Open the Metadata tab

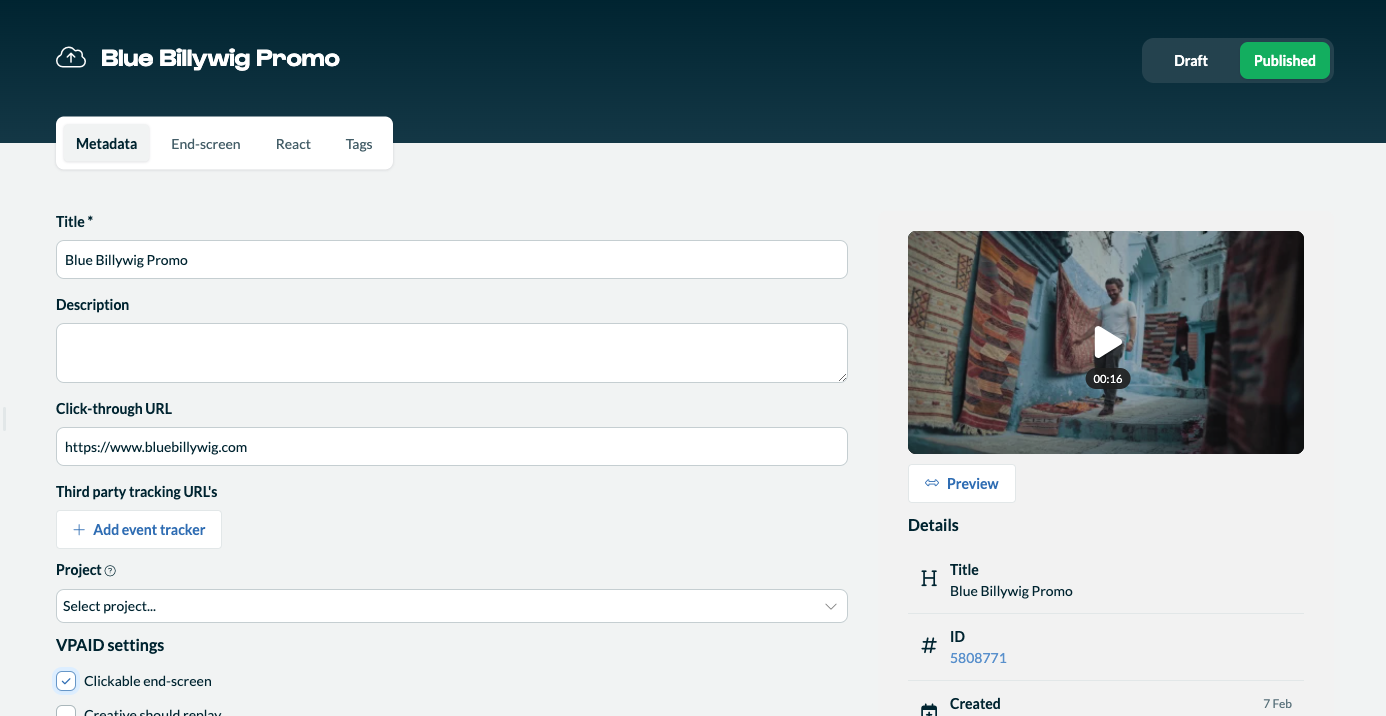(x=106, y=144)
